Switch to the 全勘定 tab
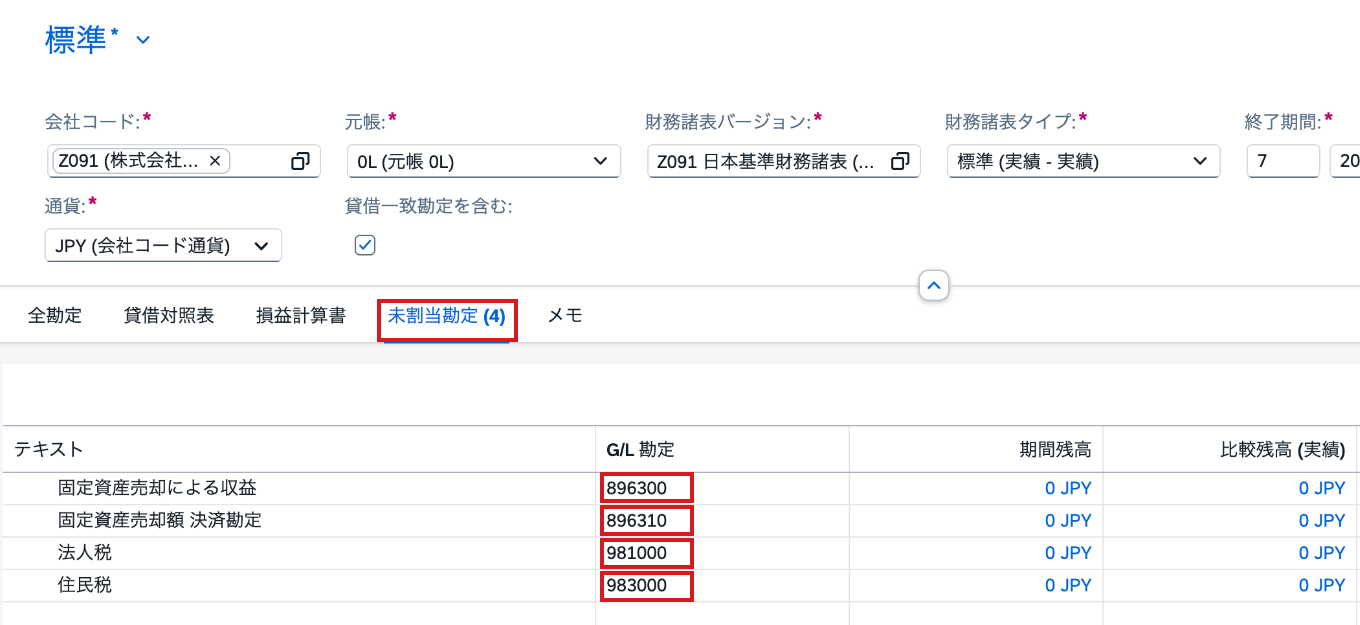Viewport: 1360px width, 625px height. [x=55, y=316]
